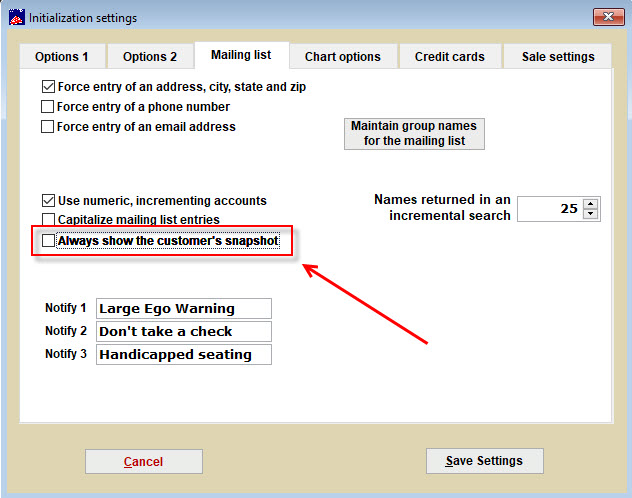The image size is (632, 498).
Task: Check Capitalize mailing list entries
Action: tap(48, 219)
